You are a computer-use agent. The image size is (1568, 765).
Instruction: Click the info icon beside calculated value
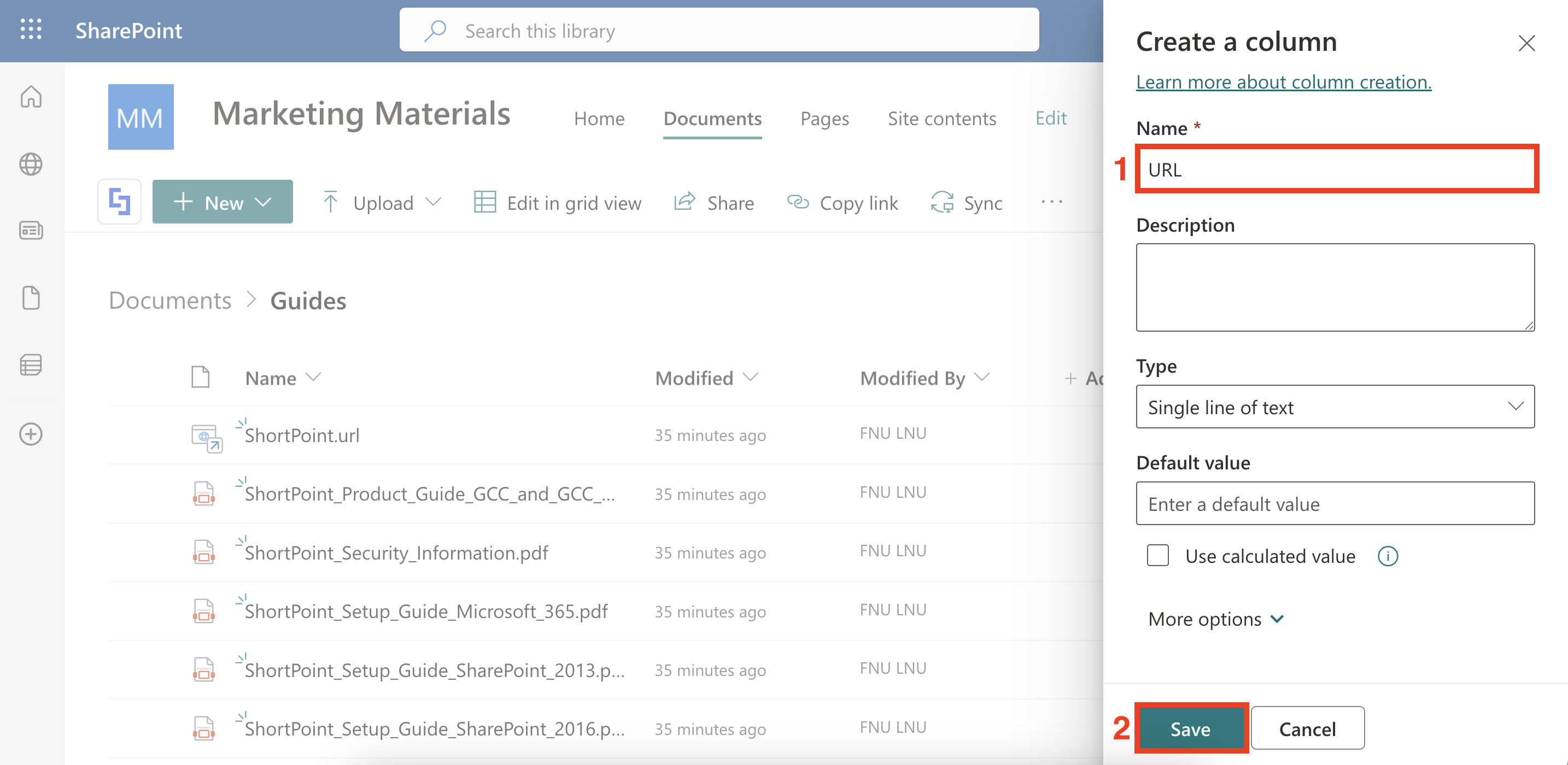1387,556
